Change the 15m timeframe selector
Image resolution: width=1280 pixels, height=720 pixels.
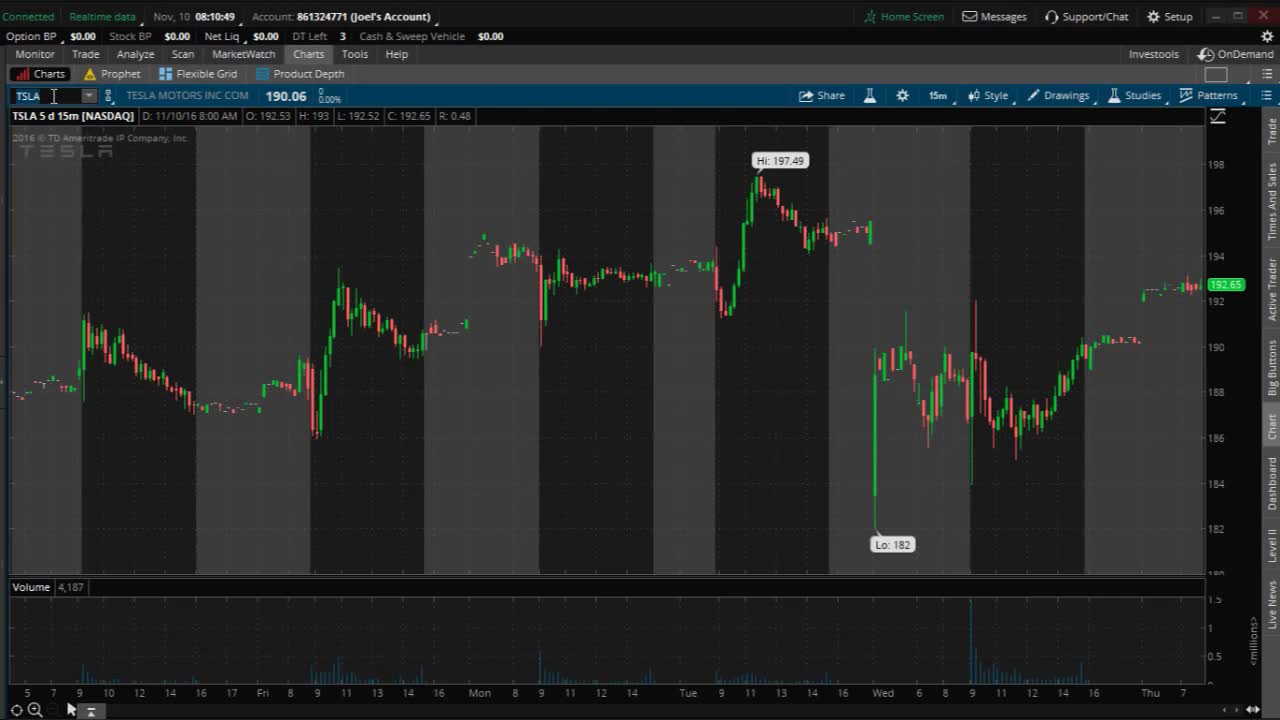point(937,96)
